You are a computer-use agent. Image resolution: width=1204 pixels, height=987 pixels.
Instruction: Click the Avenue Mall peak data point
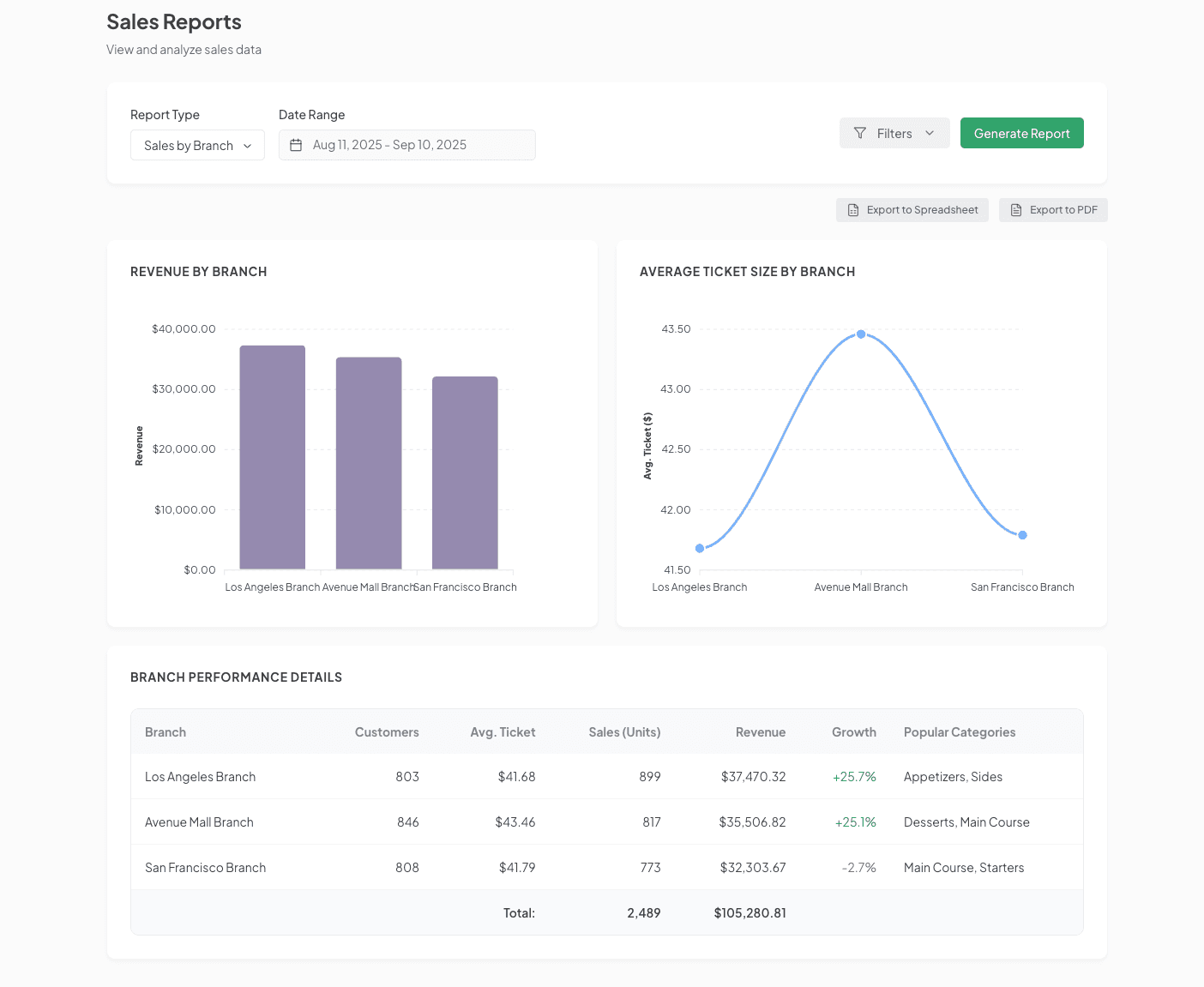[x=861, y=334]
